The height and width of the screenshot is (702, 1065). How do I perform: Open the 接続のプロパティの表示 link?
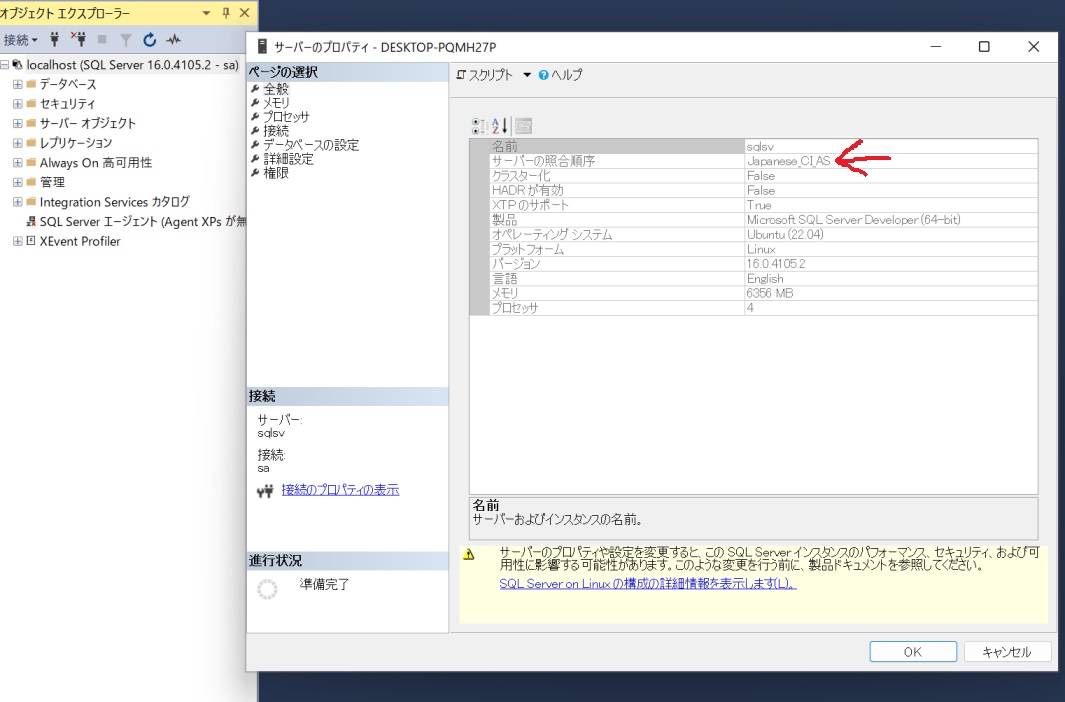point(340,490)
